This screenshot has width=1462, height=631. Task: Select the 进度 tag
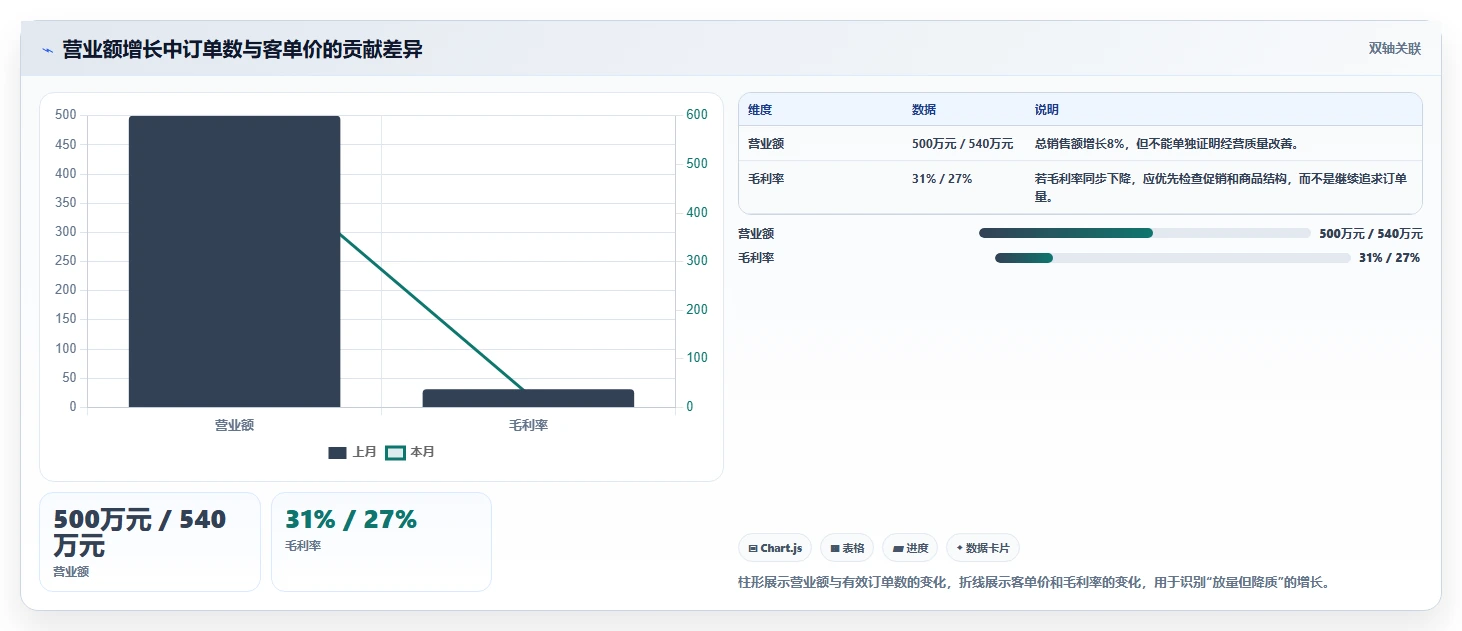910,548
